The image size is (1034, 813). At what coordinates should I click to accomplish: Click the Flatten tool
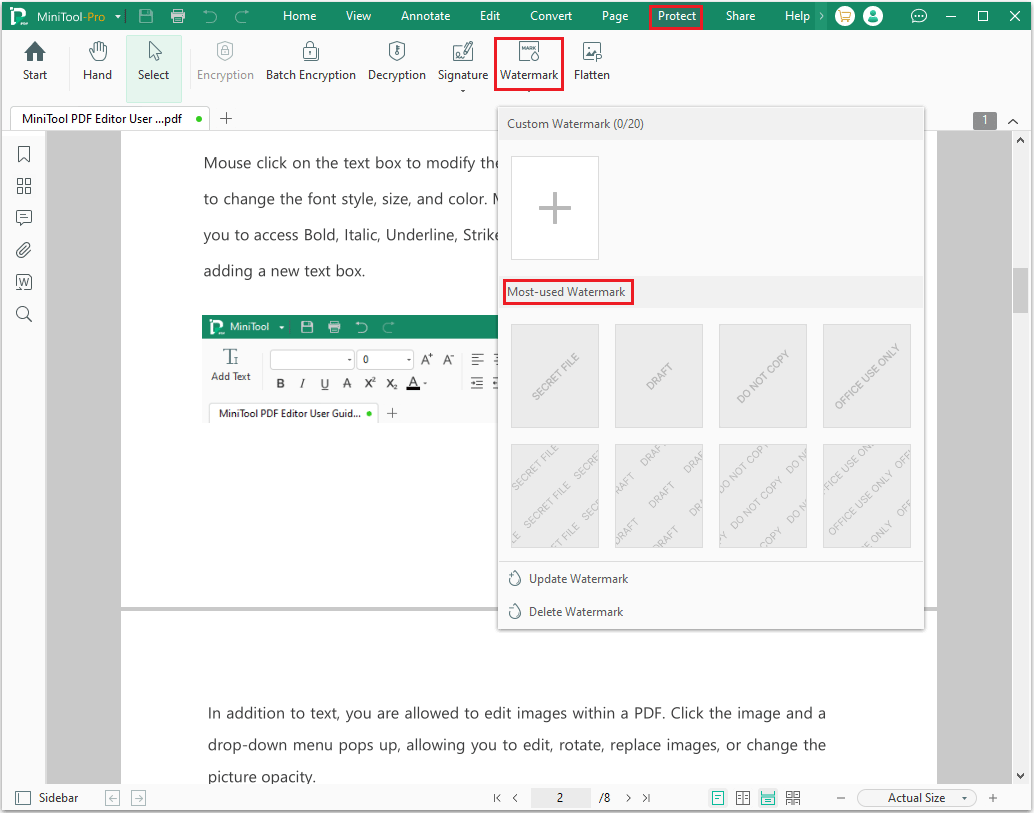pos(592,62)
